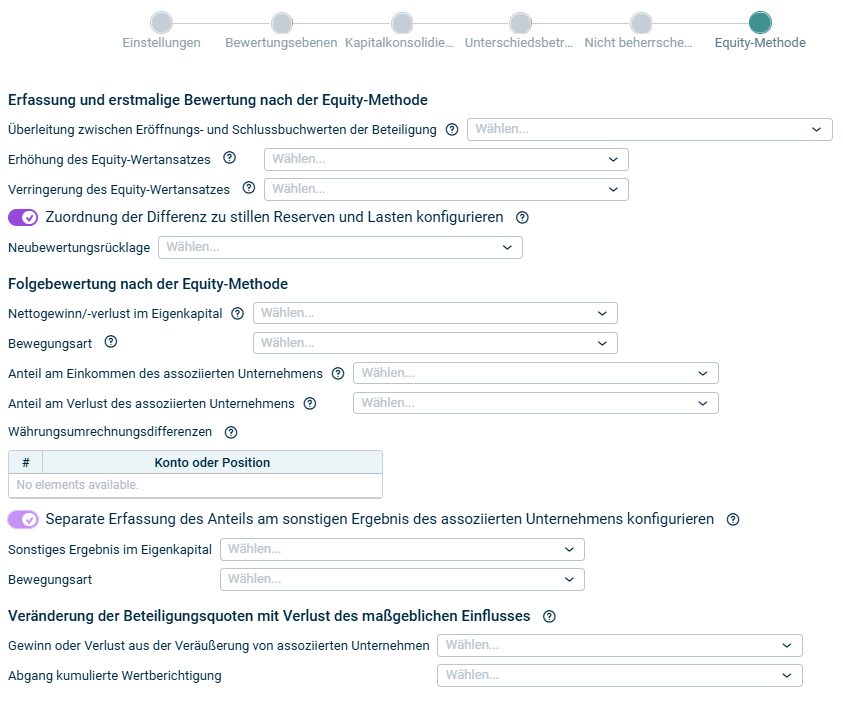Open help for Nettogewinn/-verlust im Eigenkapital
The width and height of the screenshot is (843, 713).
point(237,313)
